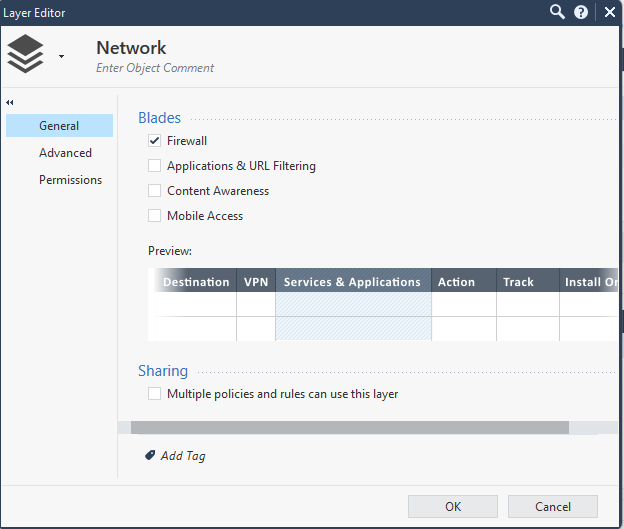Check Multiple policies and rules can use layer

coord(154,394)
